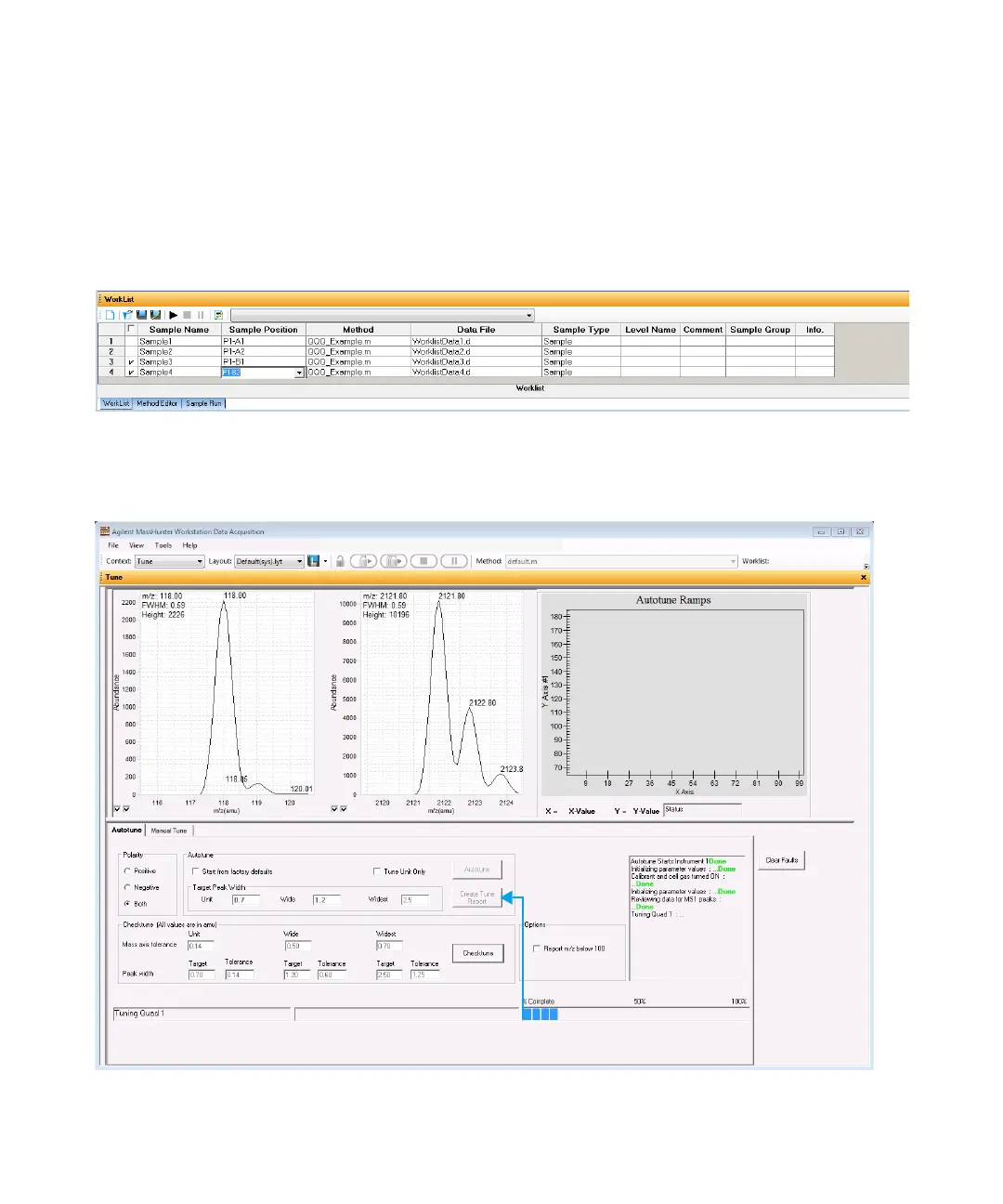Open the Help menu
1003x1204 pixels.
[x=189, y=545]
